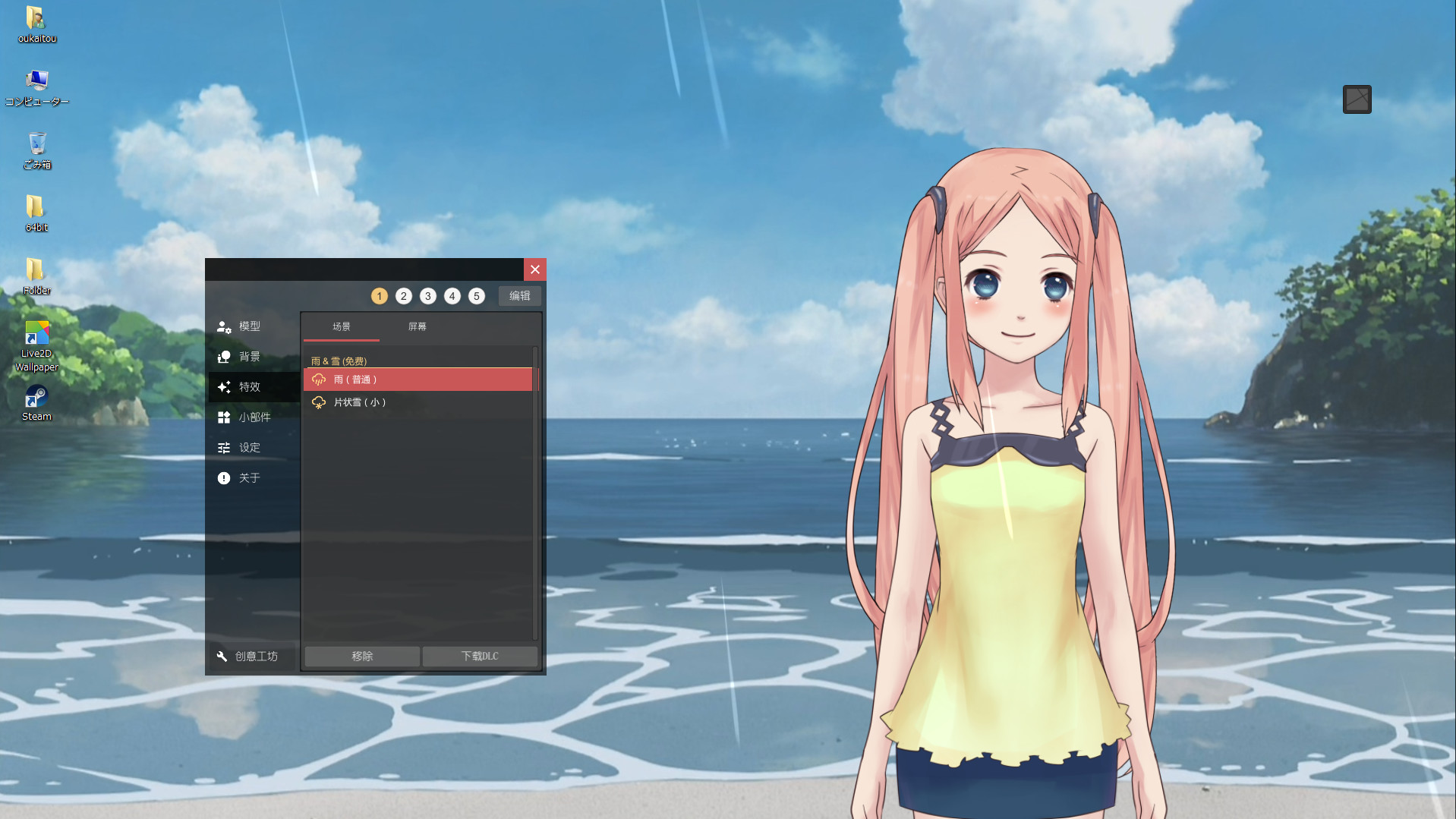The image size is (1456, 819).
Task: Click the 移除 button
Action: click(361, 656)
